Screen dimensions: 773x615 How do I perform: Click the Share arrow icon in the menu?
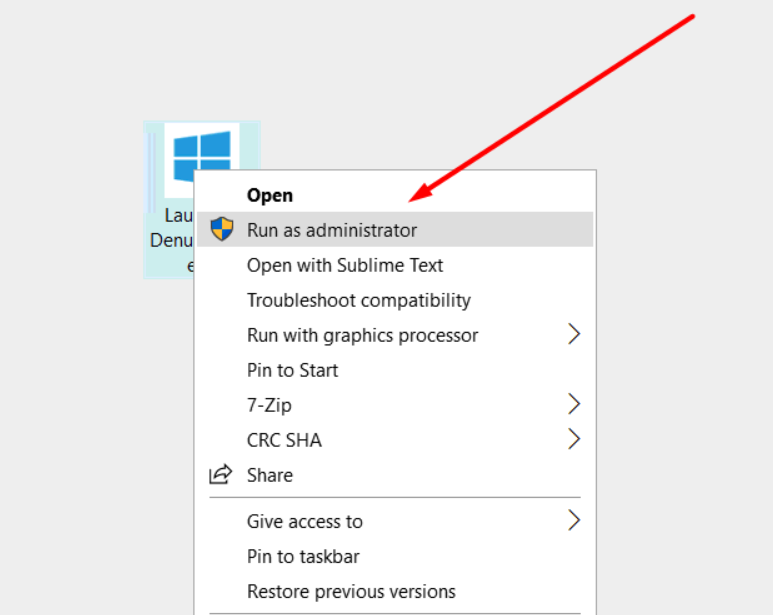[x=220, y=475]
